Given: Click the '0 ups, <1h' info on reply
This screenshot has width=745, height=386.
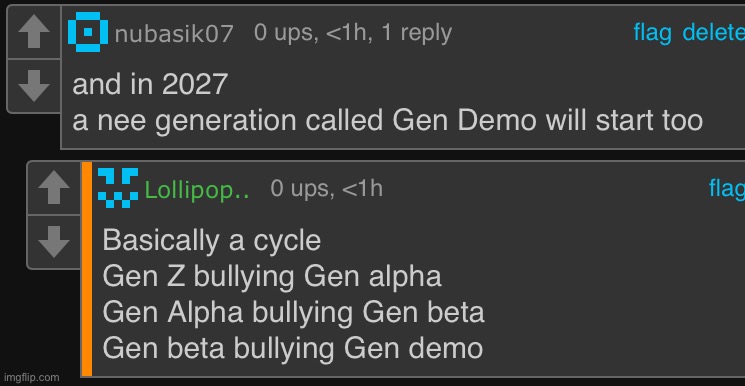Looking at the screenshot, I should 326,189.
